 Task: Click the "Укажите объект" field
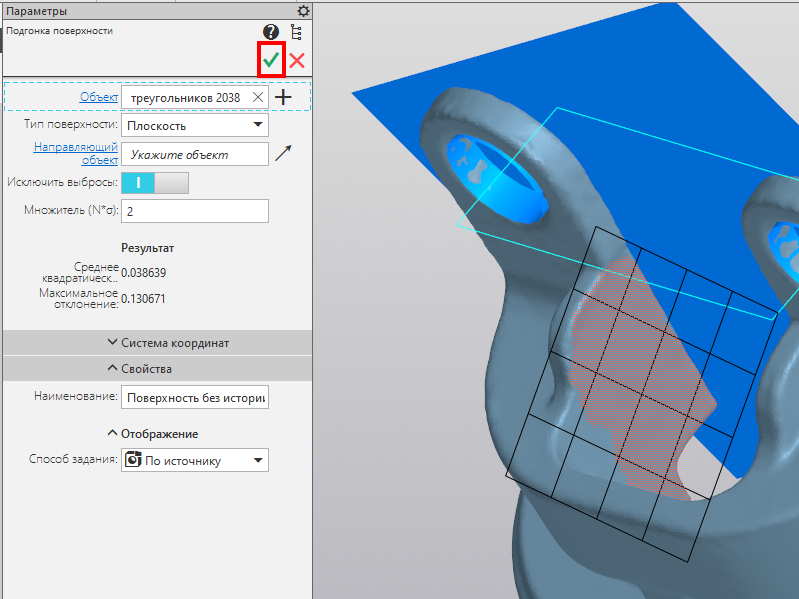(195, 154)
